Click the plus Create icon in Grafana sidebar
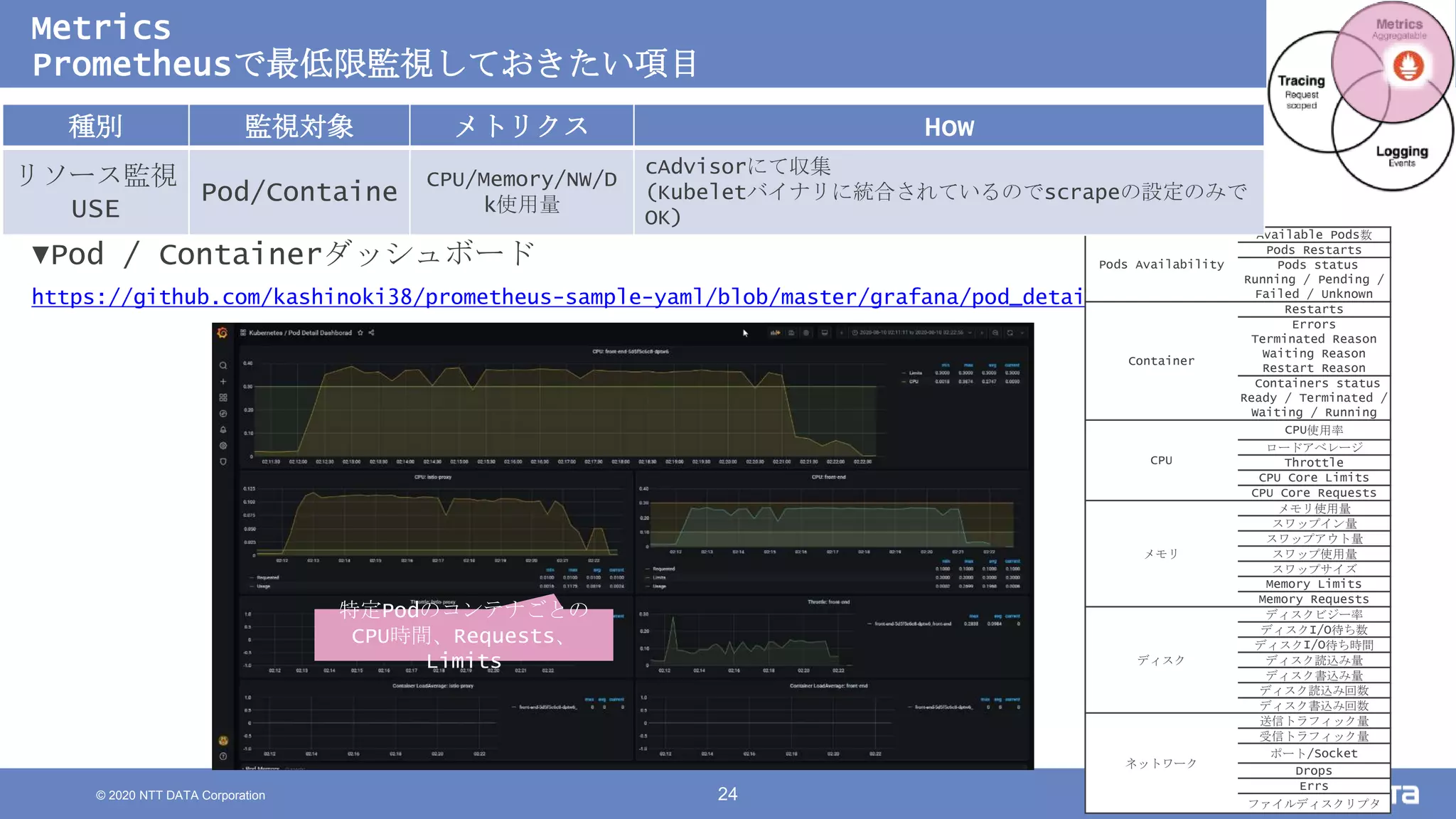 click(223, 382)
